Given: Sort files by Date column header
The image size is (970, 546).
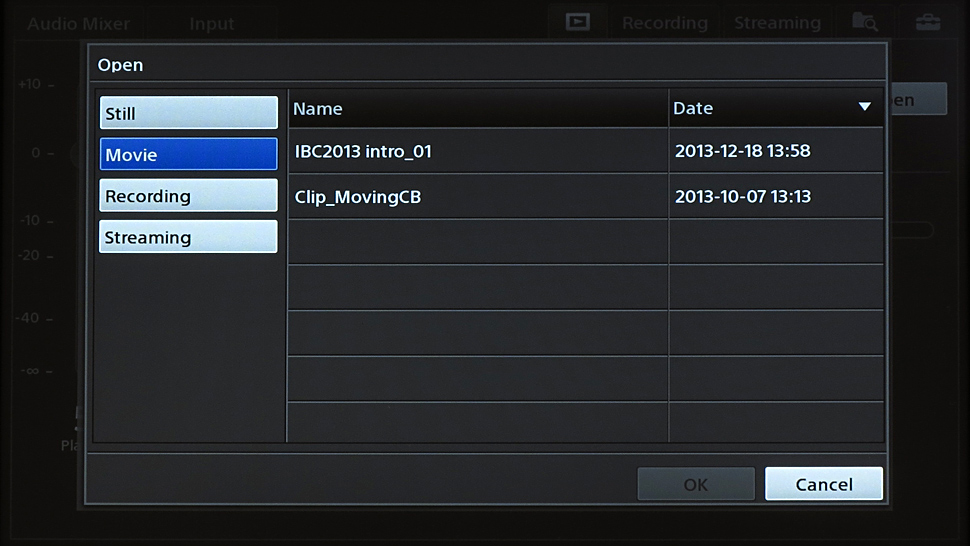Looking at the screenshot, I should click(x=760, y=108).
